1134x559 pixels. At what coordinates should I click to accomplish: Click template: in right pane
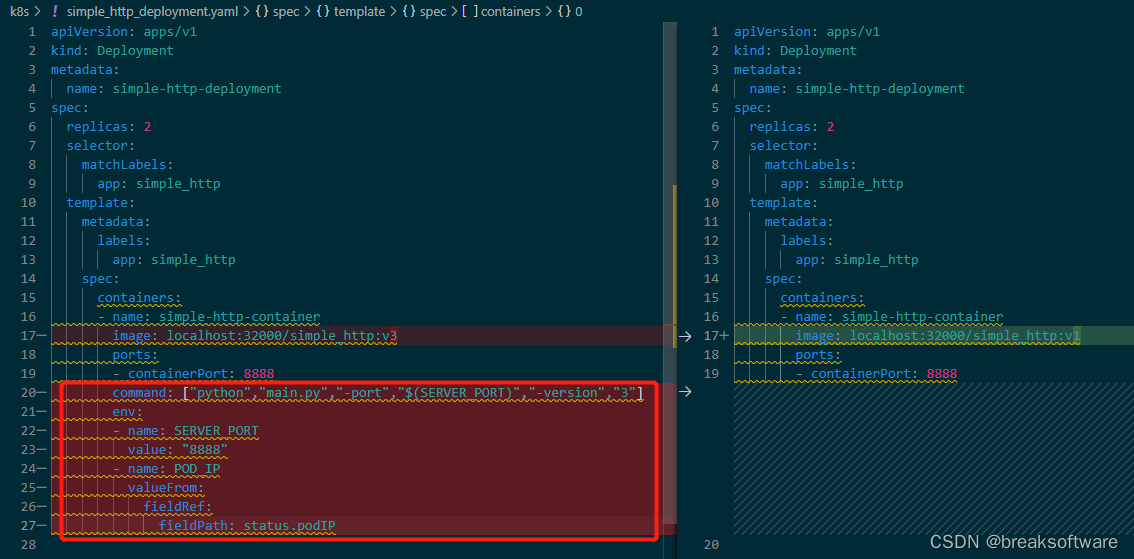[783, 202]
